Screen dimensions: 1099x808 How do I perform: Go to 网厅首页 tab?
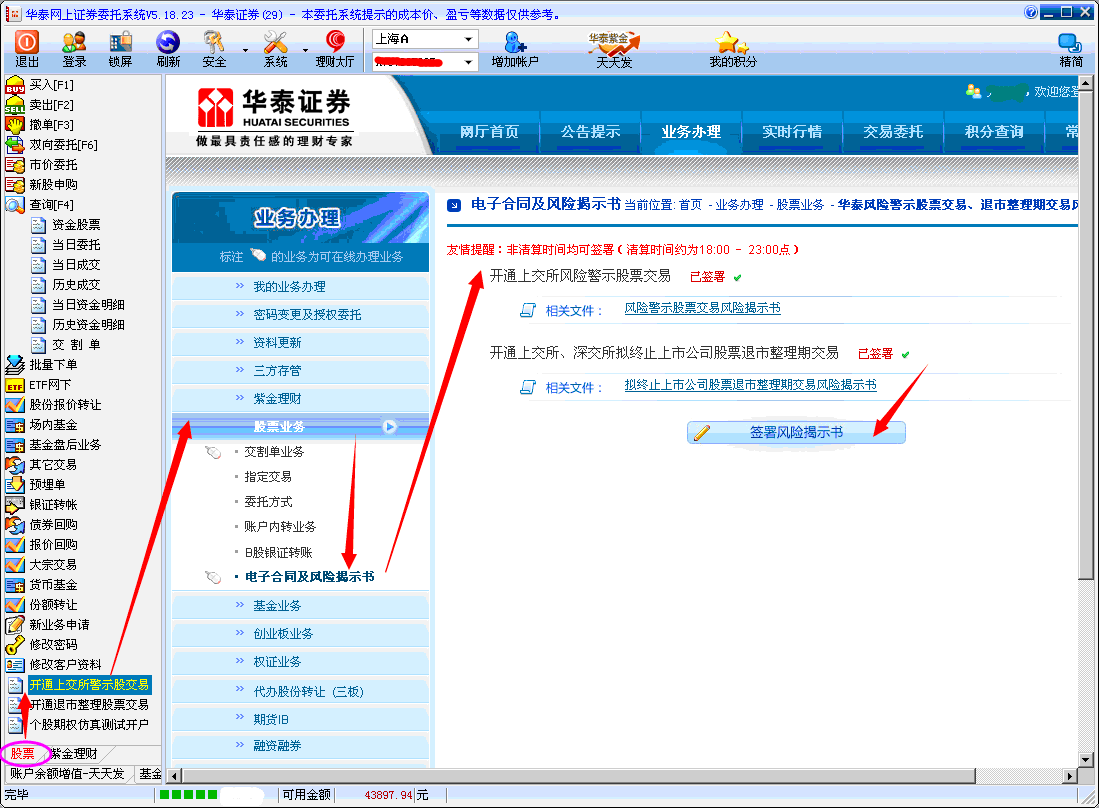[489, 132]
